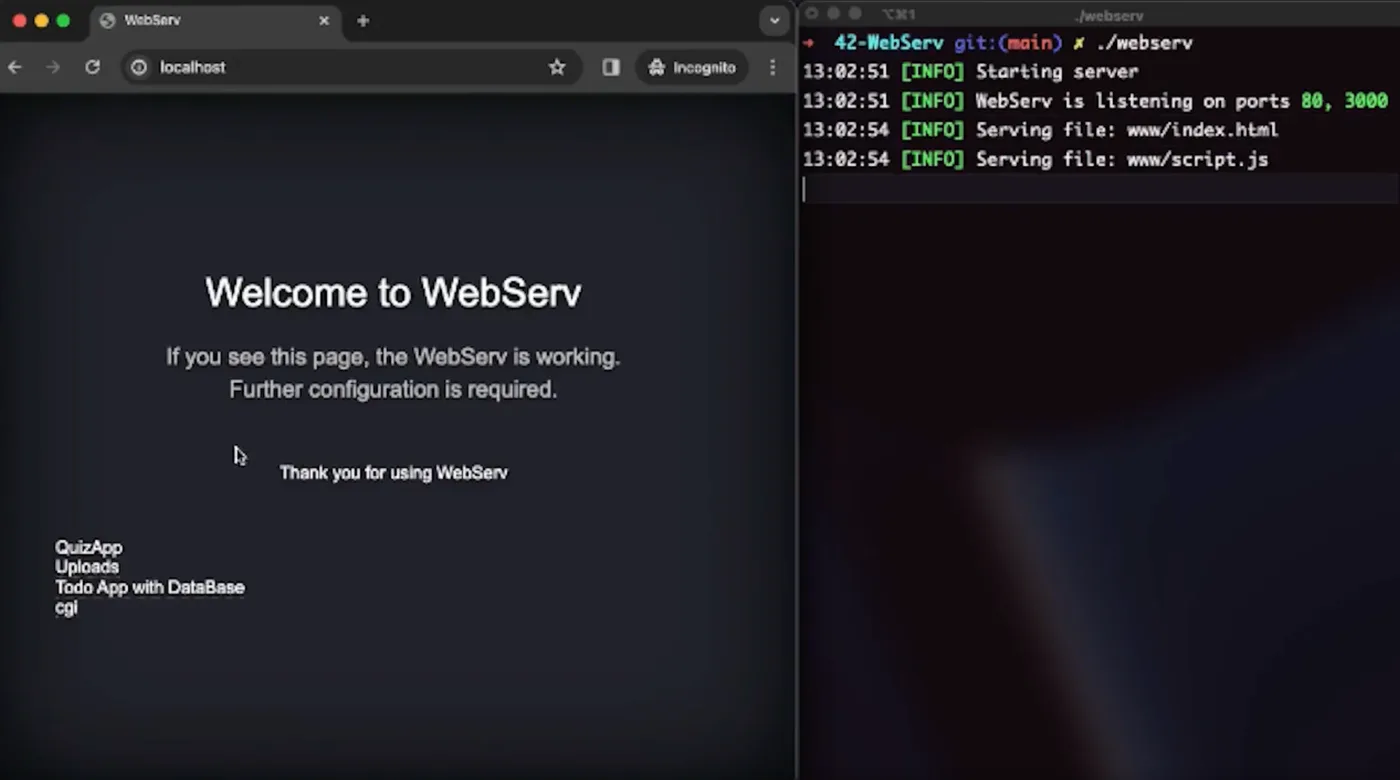The image size is (1400, 780).
Task: View site information icon in address bar
Action: [139, 67]
